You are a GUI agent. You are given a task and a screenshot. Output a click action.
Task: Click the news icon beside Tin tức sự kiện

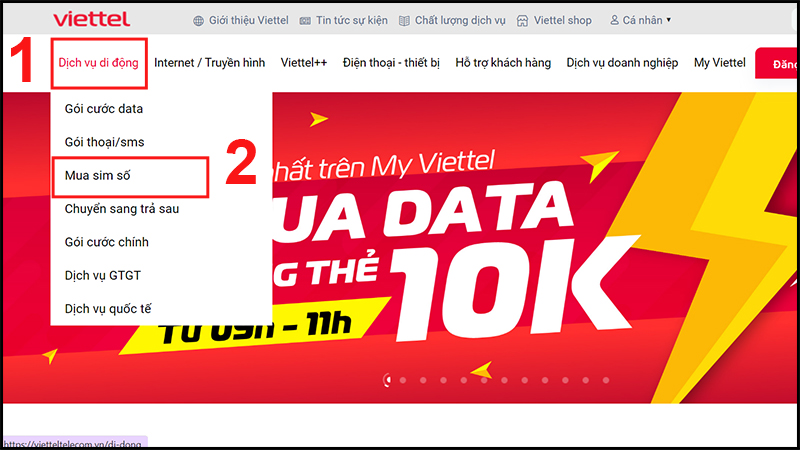point(305,21)
